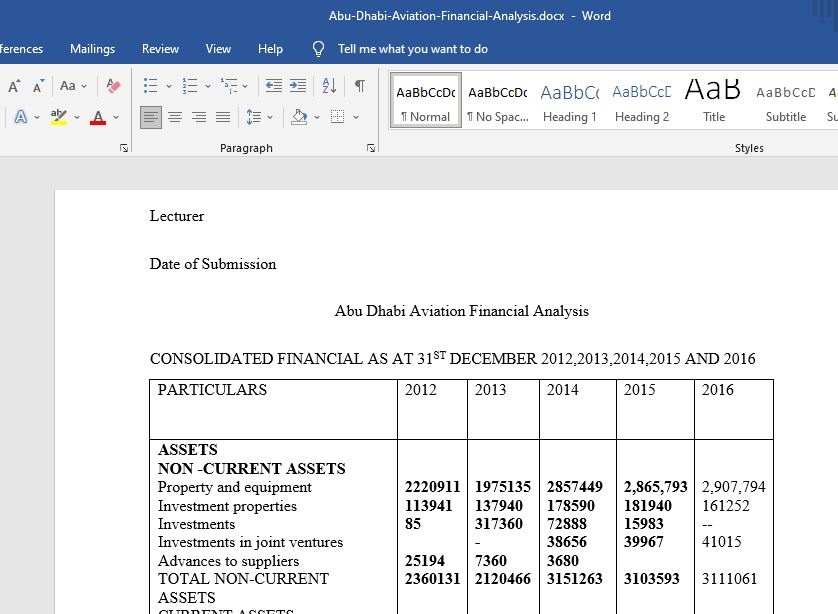Apply red font color
The image size is (838, 614).
98,116
